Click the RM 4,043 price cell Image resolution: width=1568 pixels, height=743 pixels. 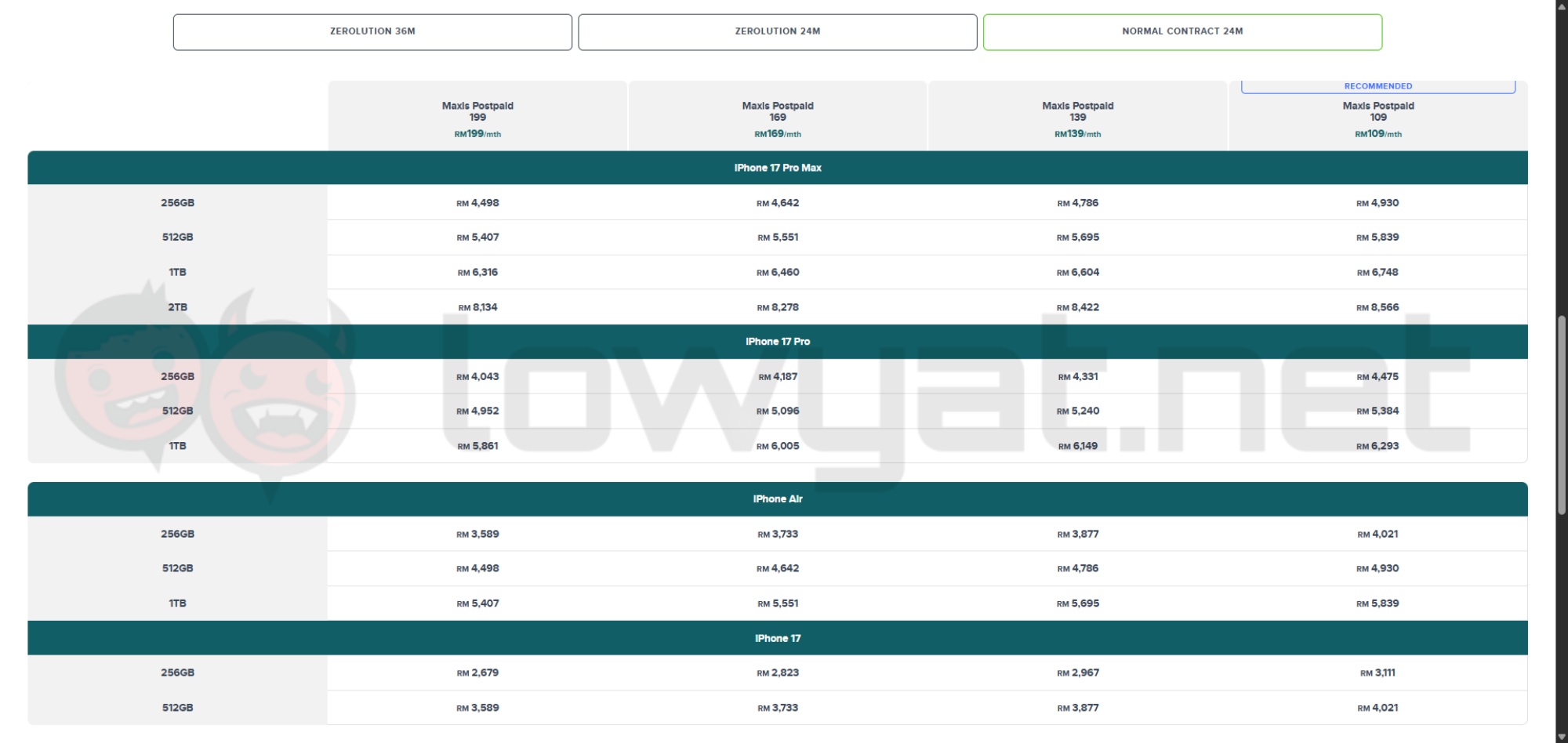(x=477, y=376)
